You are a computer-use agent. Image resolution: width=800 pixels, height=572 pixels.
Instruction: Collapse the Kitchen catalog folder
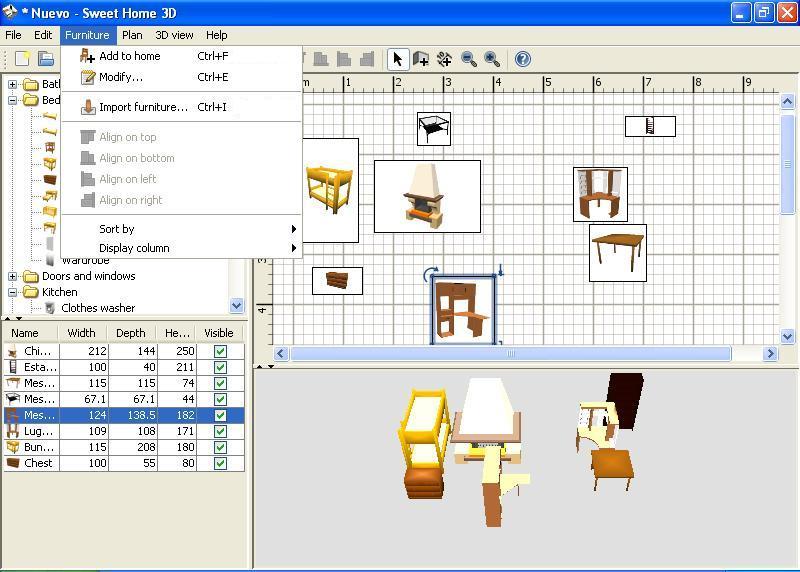(13, 292)
